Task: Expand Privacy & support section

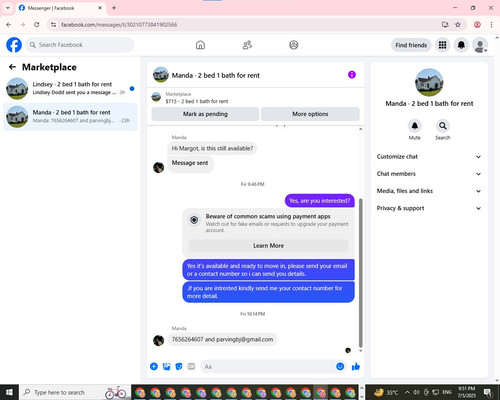Action: click(x=429, y=208)
